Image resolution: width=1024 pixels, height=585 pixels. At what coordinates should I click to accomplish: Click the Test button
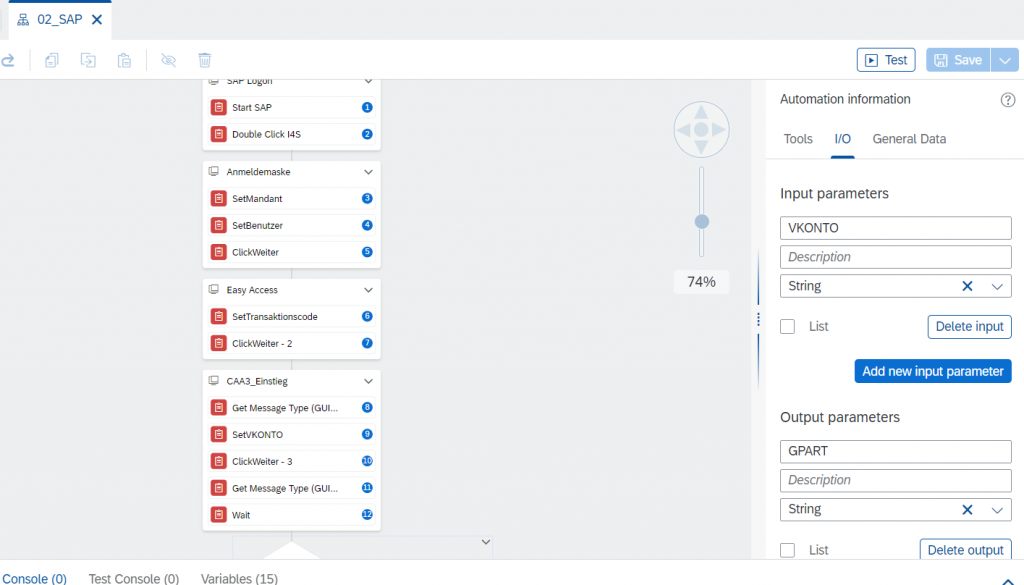click(886, 60)
